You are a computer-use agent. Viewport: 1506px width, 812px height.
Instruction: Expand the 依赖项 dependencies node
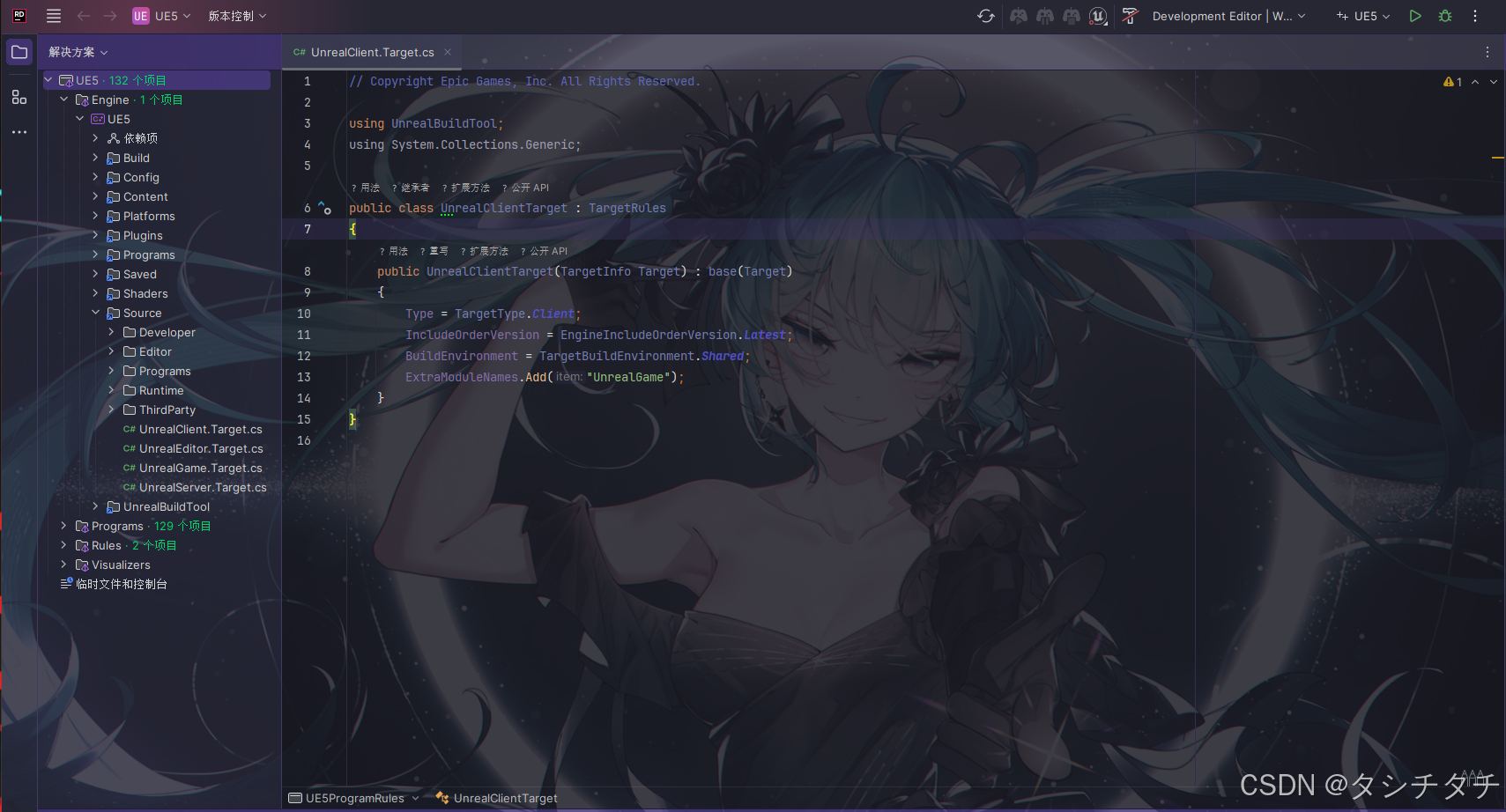[96, 138]
